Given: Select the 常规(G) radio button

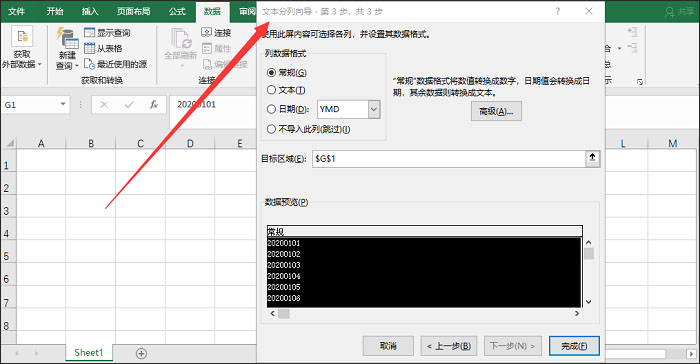Looking at the screenshot, I should (271, 72).
